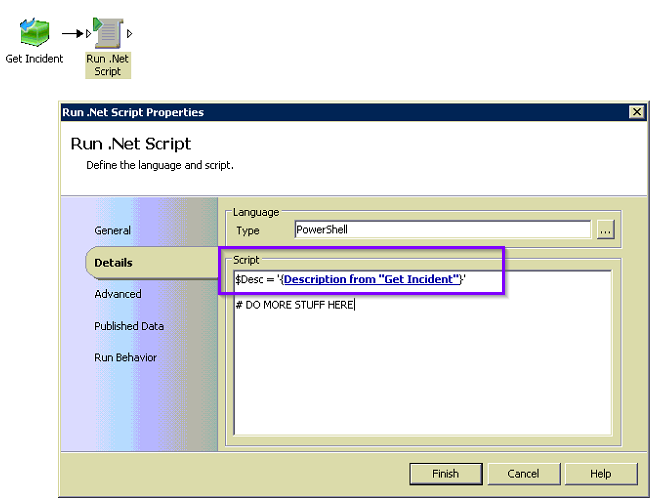Screen dimensions: 651x499
Task: Close the Run .Net Script Properties dialog
Action: tap(636, 112)
